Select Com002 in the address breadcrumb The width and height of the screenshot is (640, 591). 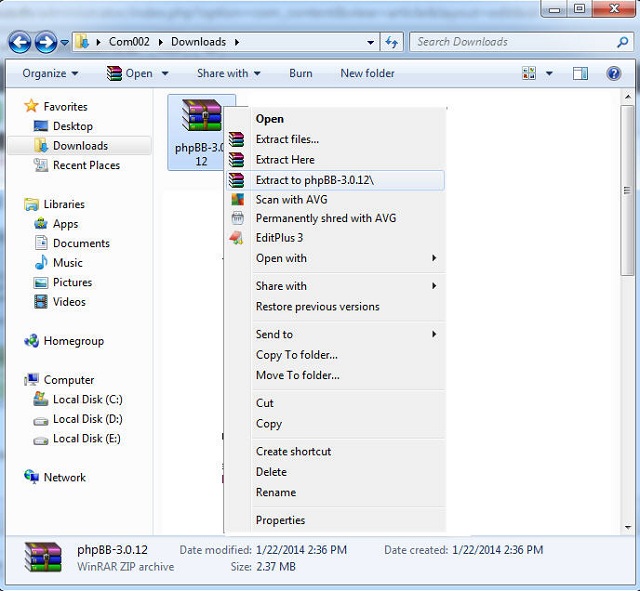tap(129, 42)
